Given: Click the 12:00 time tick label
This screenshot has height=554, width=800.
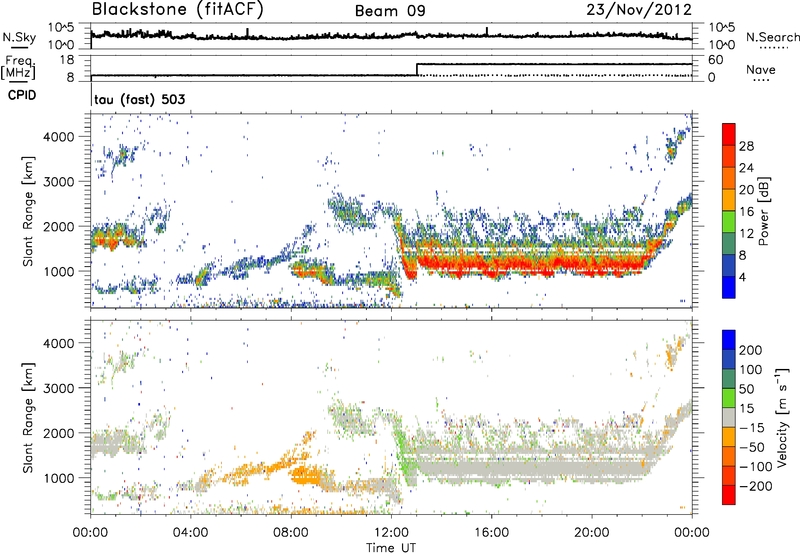Looking at the screenshot, I should point(391,533).
